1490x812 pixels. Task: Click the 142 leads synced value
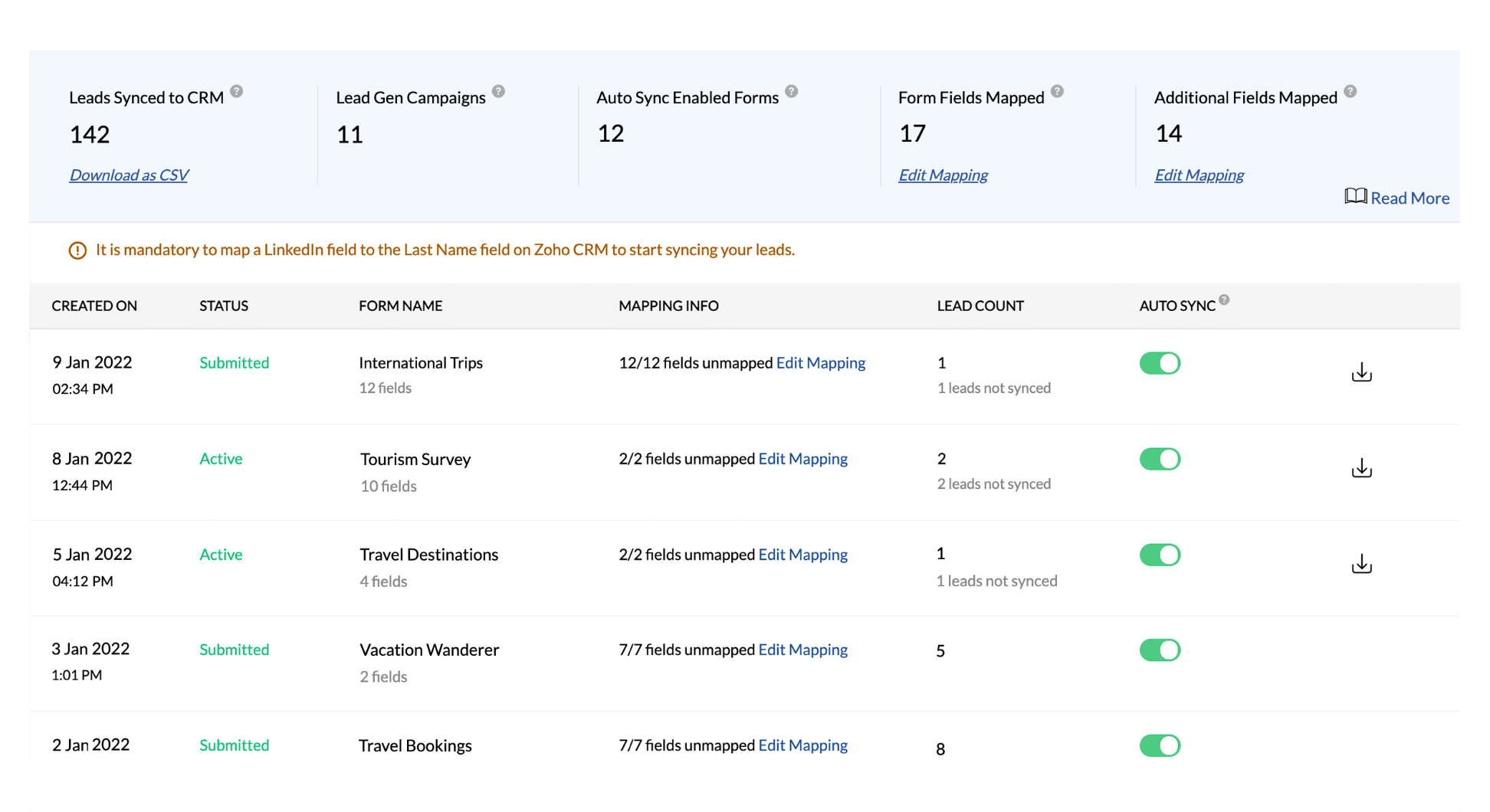click(x=90, y=135)
